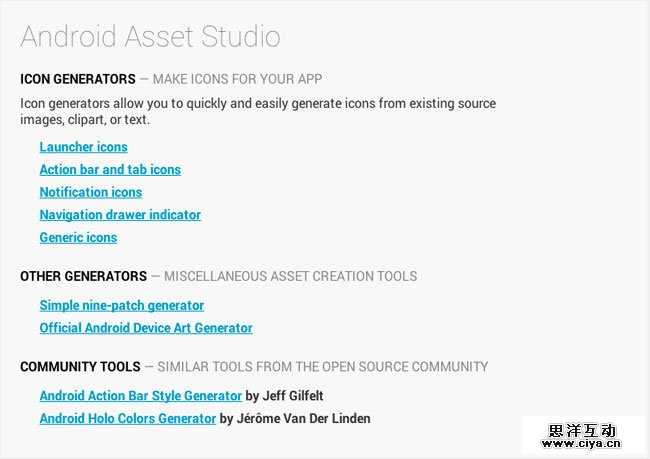The image size is (650, 459).
Task: Open the Notification icons generator link
Action: (90, 192)
